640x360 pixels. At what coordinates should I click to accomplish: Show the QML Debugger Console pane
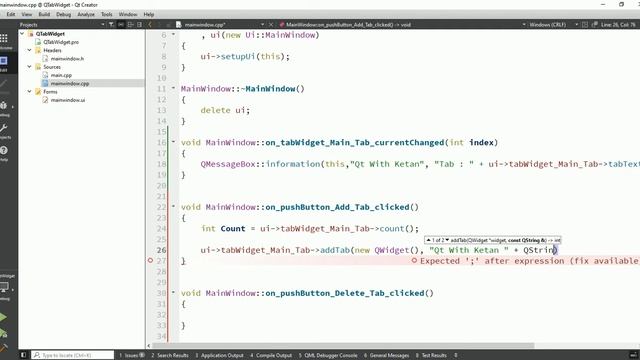click(x=328, y=356)
